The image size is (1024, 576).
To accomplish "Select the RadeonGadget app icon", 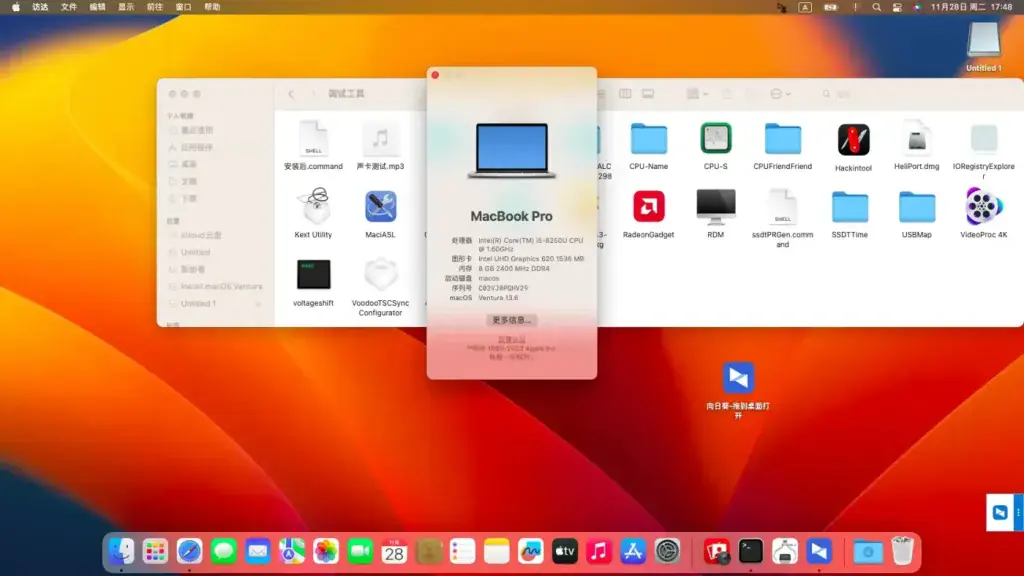I will click(x=648, y=206).
